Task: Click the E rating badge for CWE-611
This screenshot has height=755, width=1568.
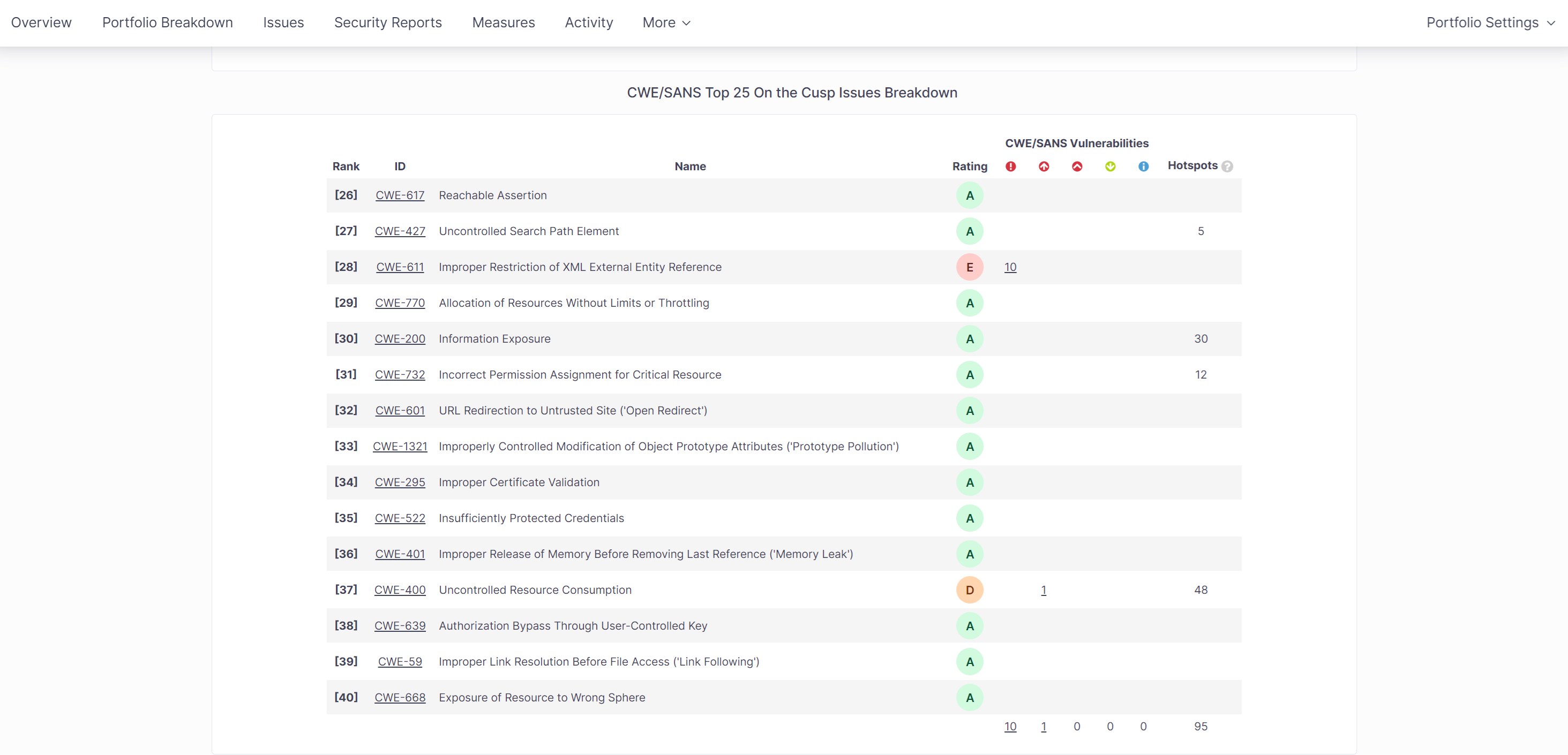Action: pos(969,267)
